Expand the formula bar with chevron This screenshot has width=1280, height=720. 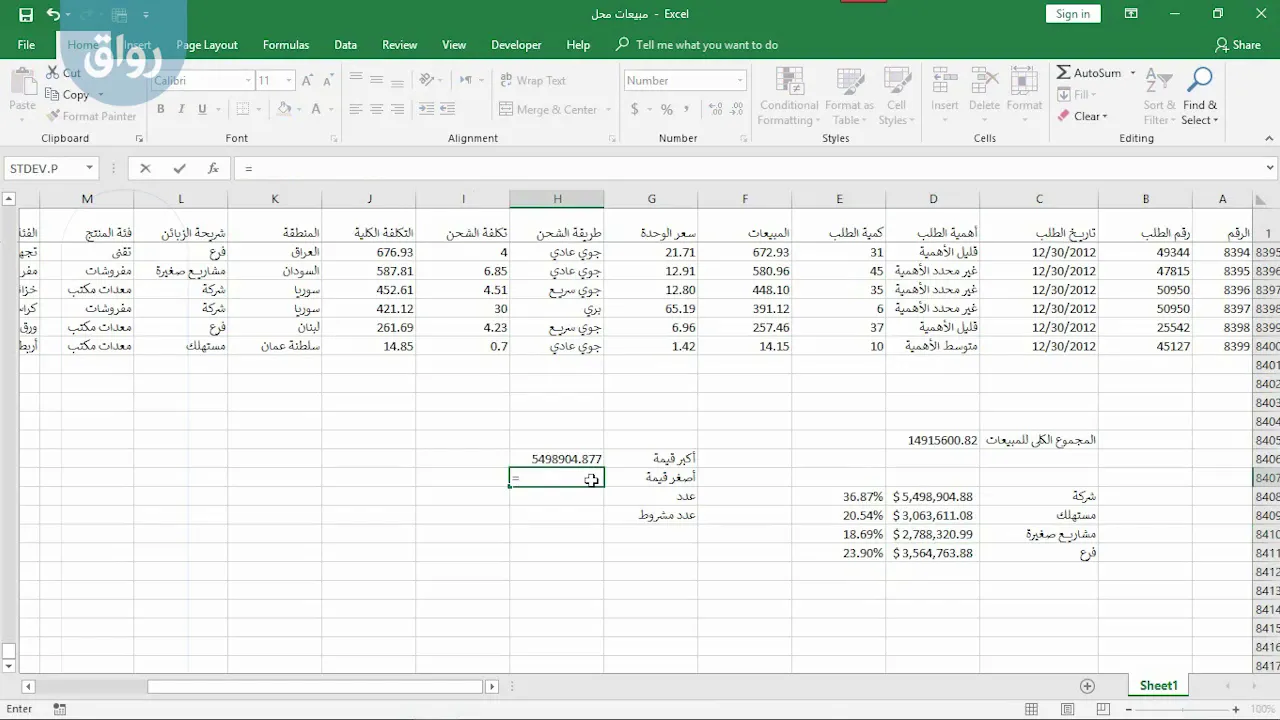tap(1270, 168)
